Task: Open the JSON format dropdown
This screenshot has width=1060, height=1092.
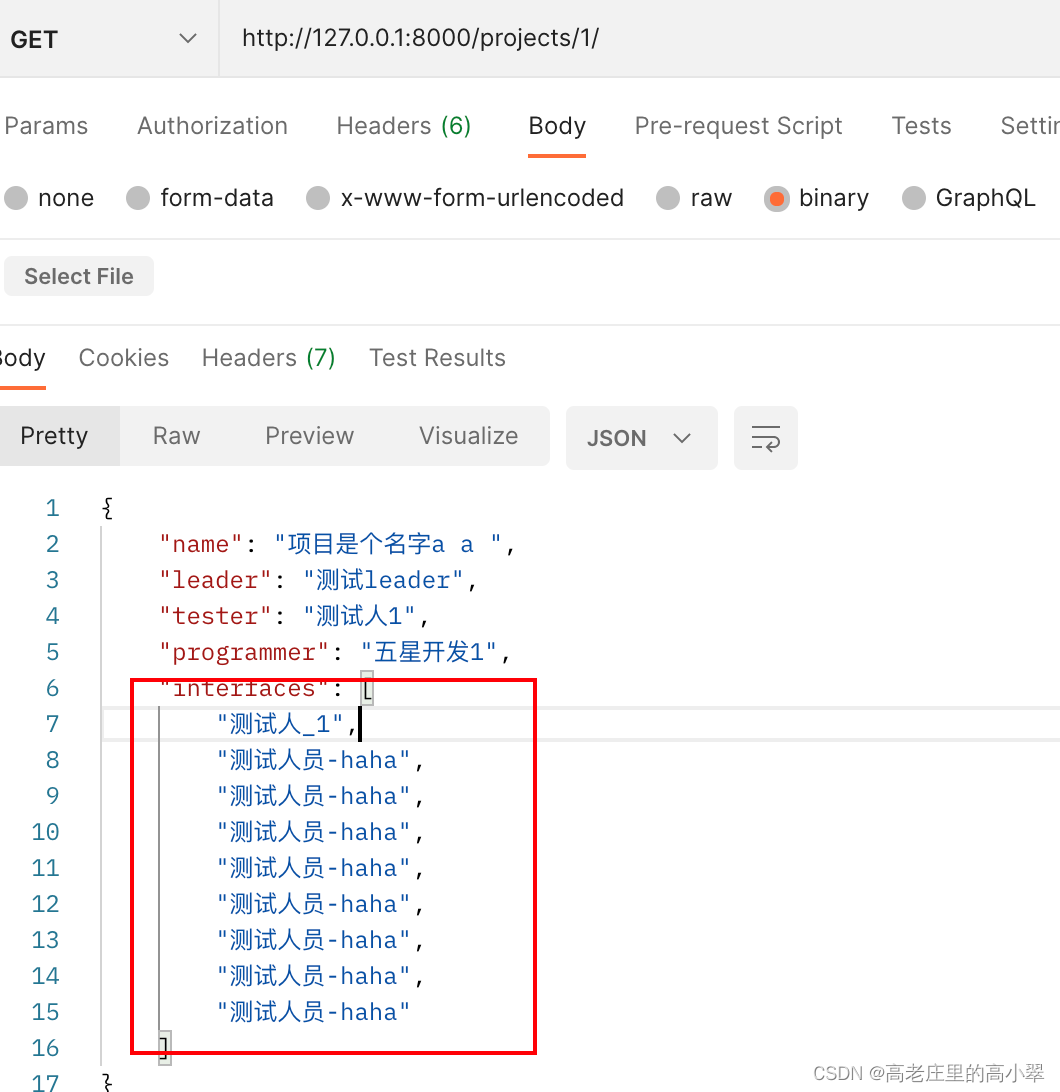Action: coord(641,438)
